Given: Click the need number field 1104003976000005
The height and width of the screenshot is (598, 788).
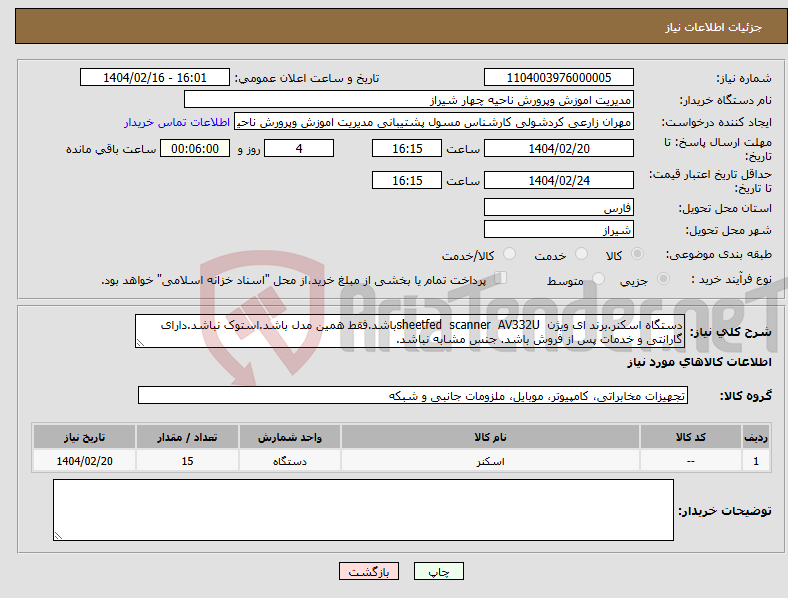Looking at the screenshot, I should (x=559, y=77).
